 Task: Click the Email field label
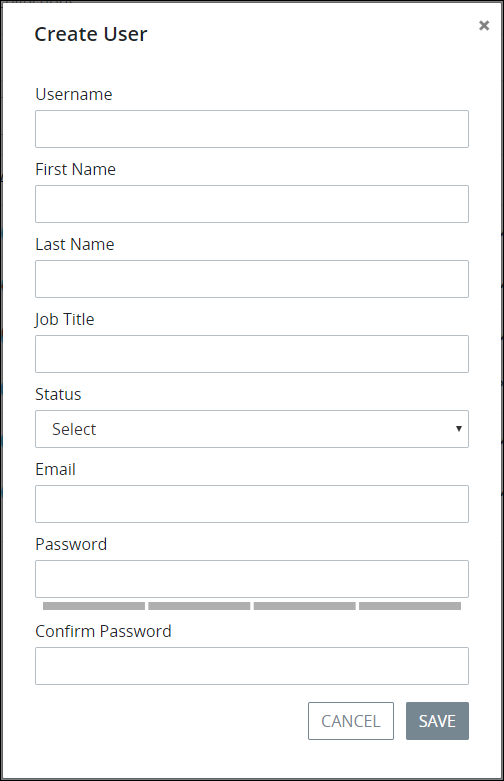[x=55, y=469]
